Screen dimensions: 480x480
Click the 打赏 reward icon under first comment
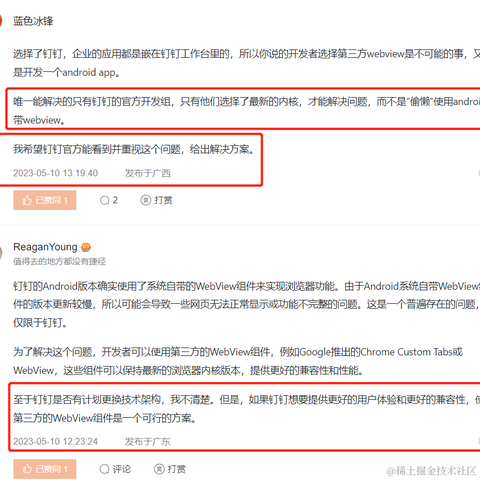145,200
